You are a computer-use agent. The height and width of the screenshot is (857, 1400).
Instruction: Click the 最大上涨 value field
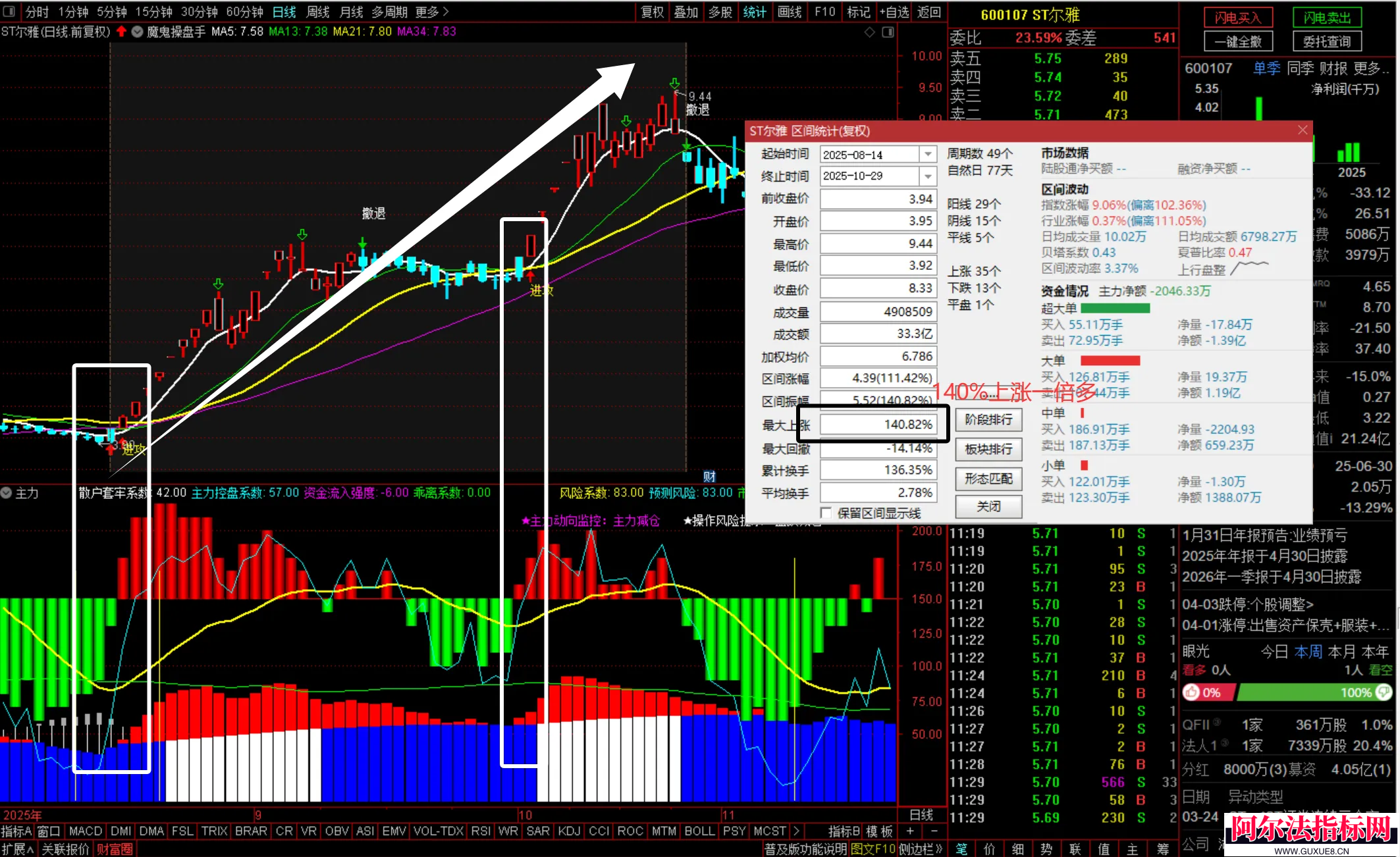878,425
